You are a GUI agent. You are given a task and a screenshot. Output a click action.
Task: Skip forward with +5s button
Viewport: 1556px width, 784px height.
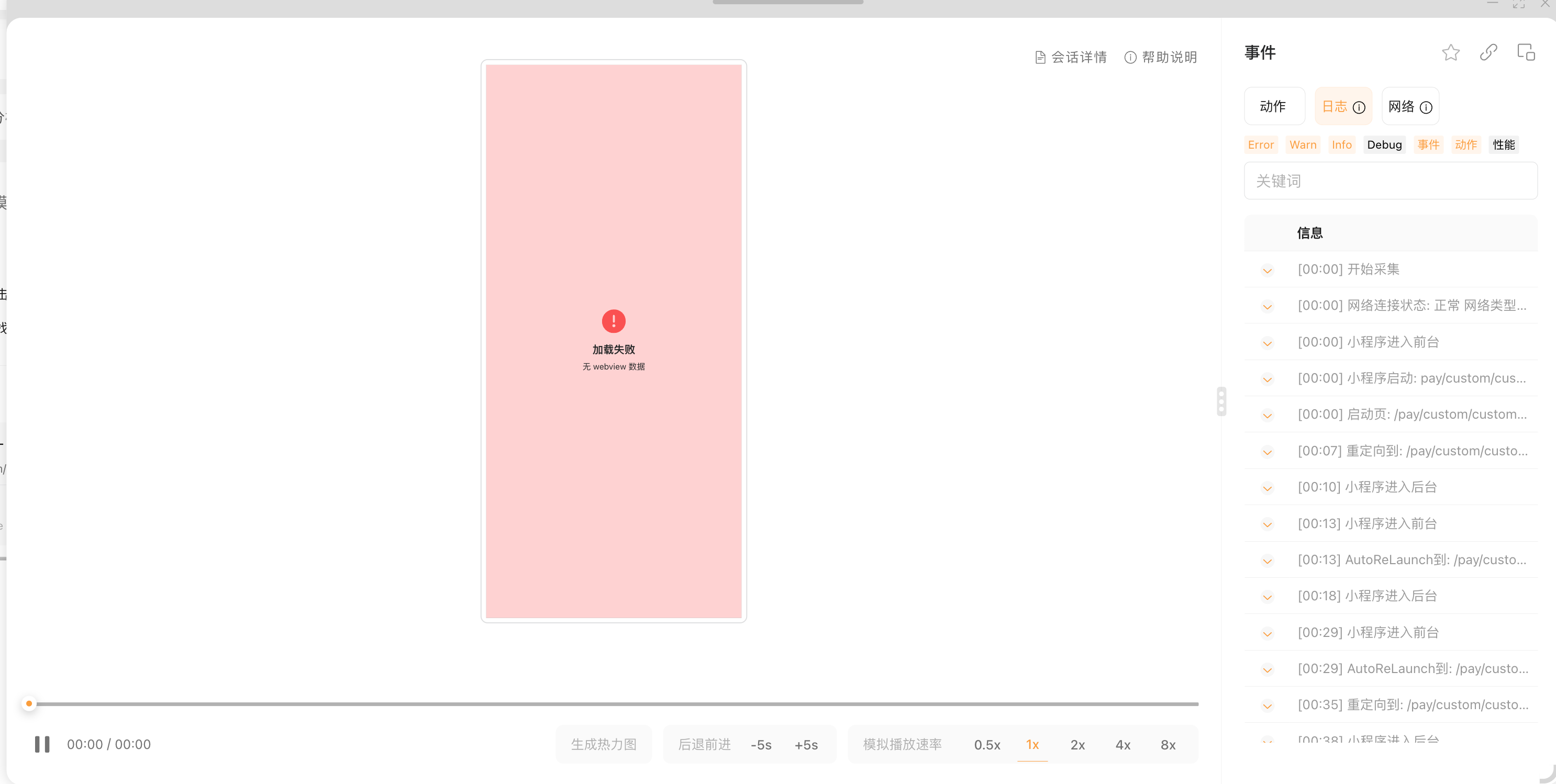pos(806,745)
